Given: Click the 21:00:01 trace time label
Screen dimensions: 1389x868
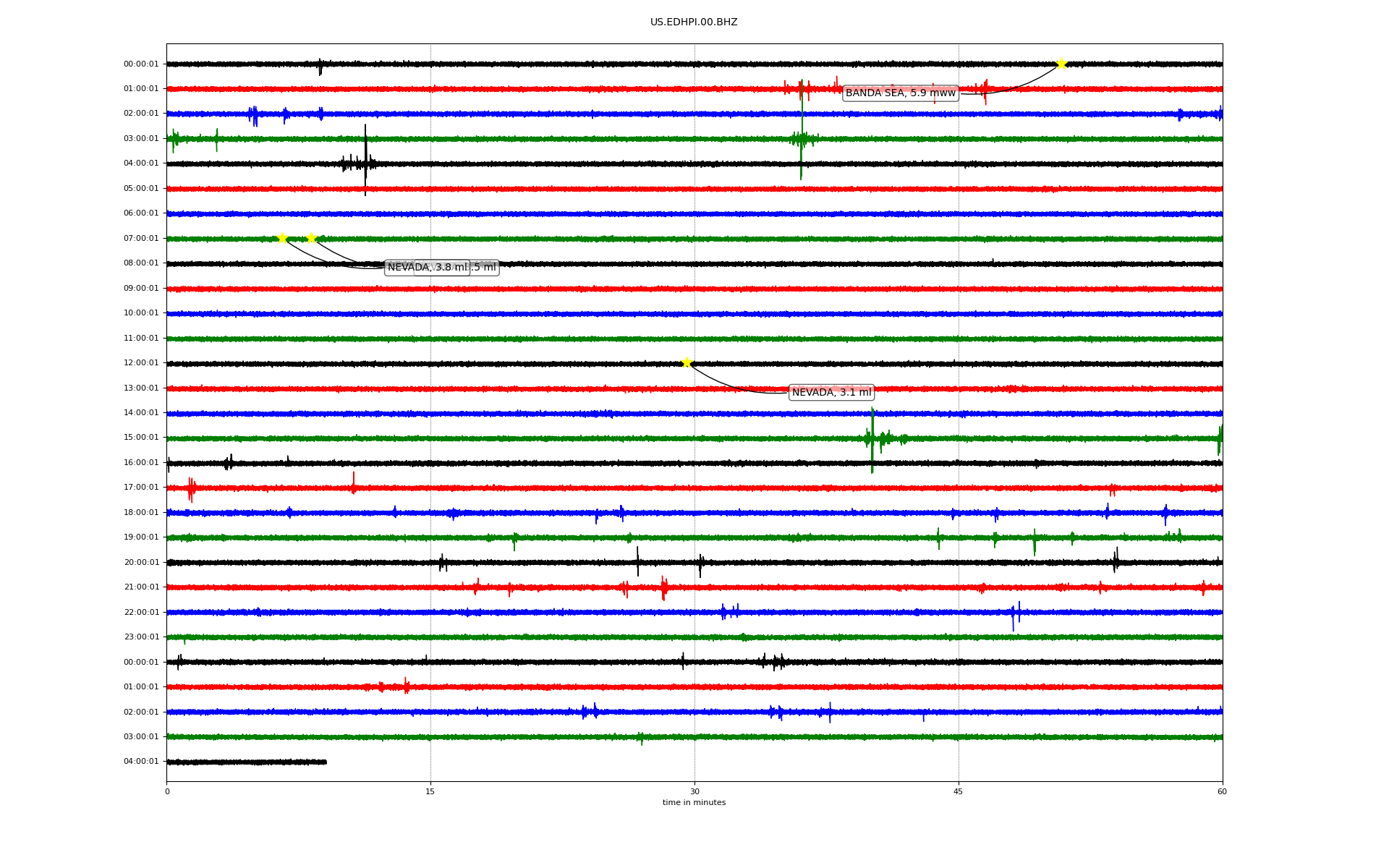Looking at the screenshot, I should pos(141,587).
